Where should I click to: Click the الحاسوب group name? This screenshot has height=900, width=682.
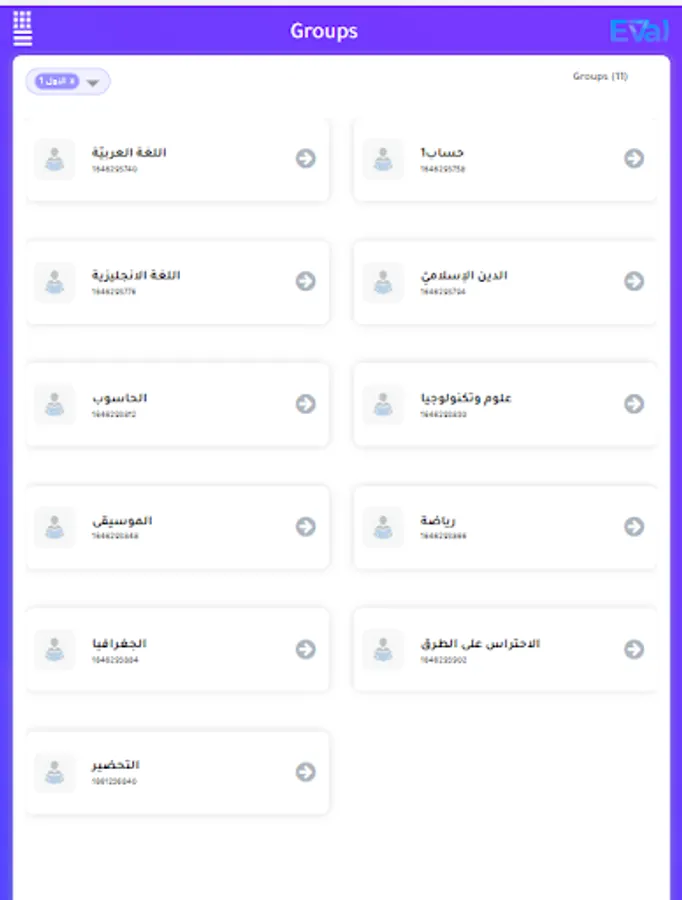tap(119, 398)
